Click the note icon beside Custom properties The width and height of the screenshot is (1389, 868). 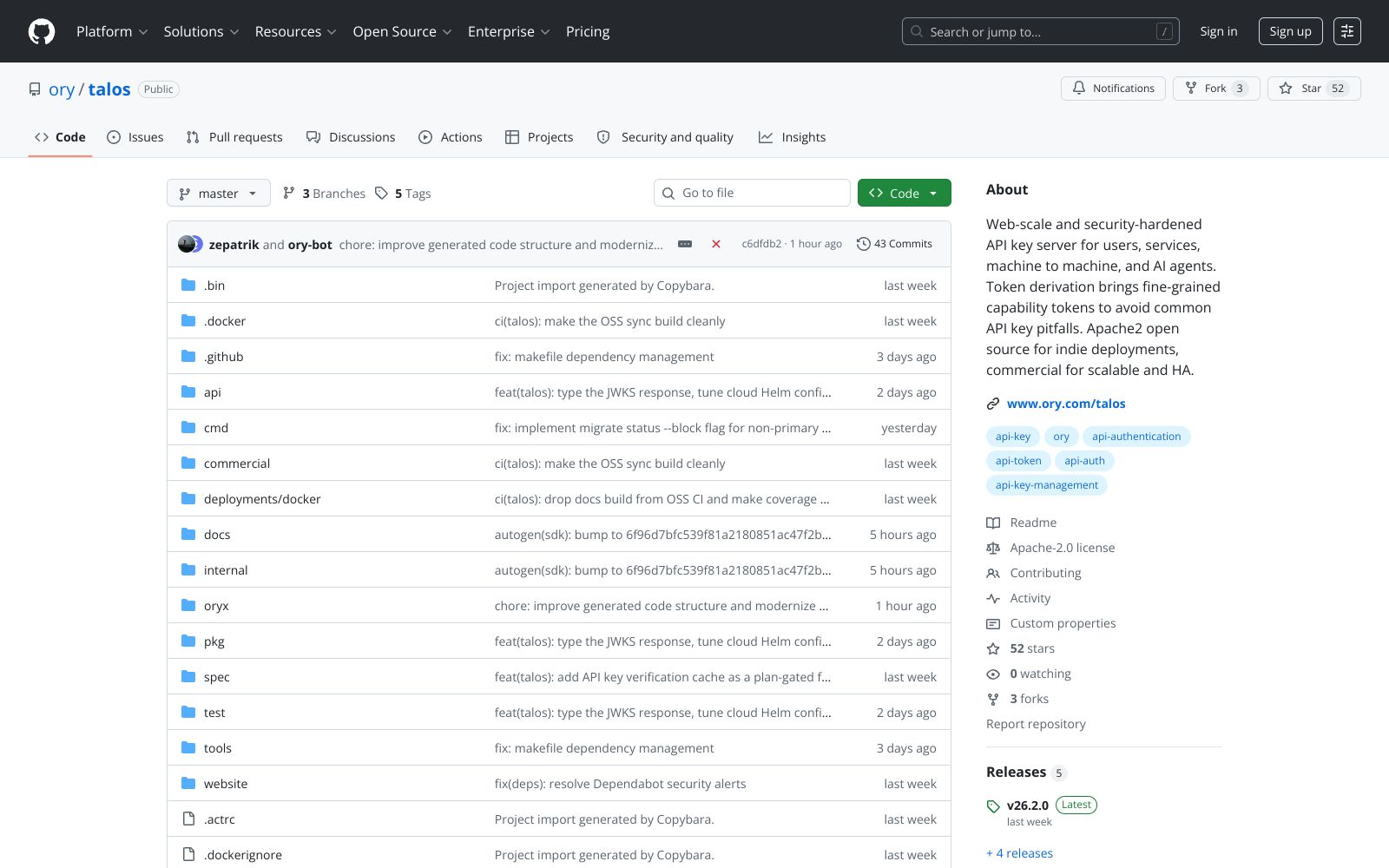tap(993, 623)
